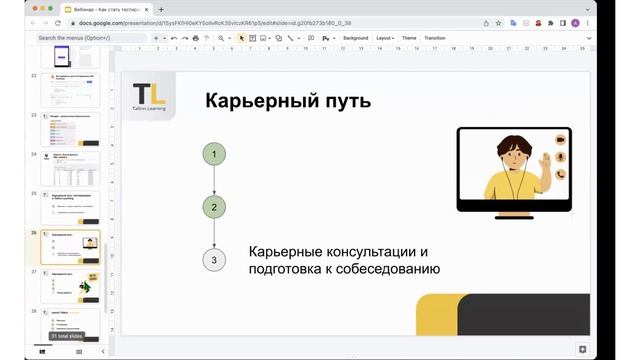Click the Add comment icon
The image size is (640, 360).
coord(311,38)
